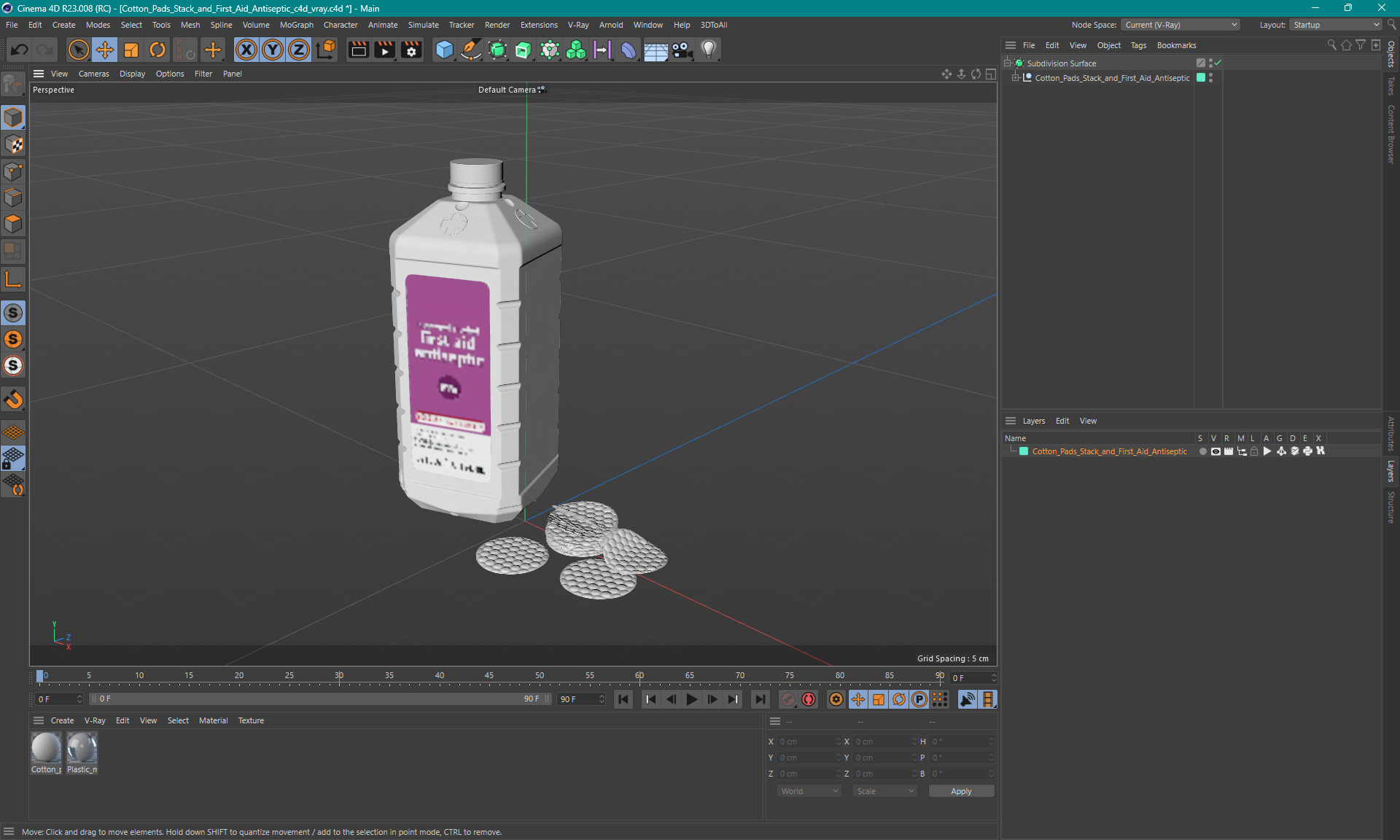Click the Scale tool icon
Image resolution: width=1400 pixels, height=840 pixels.
[131, 50]
